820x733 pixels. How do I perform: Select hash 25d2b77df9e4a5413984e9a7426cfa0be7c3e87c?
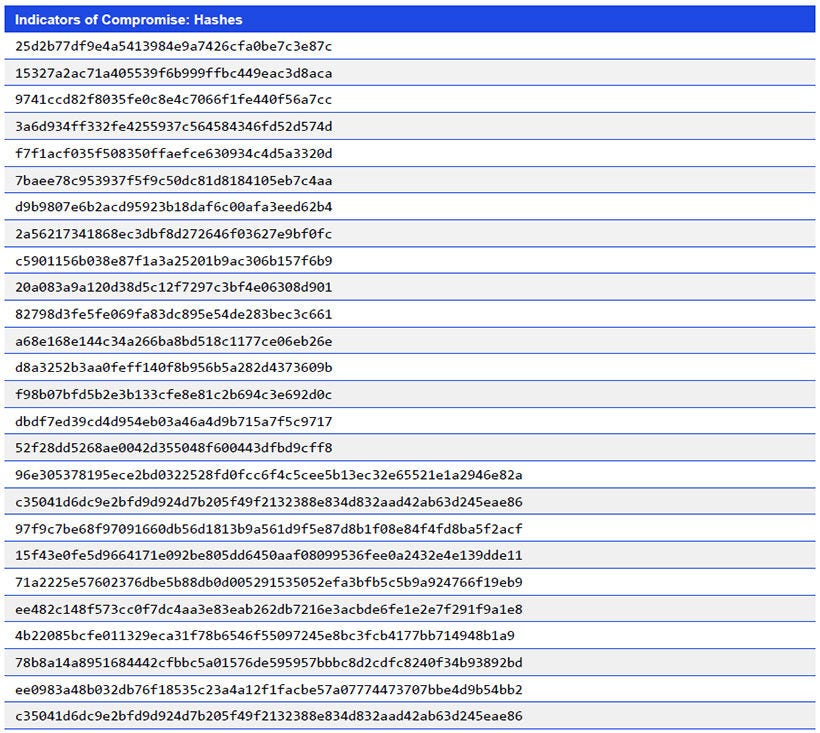pyautogui.click(x=174, y=47)
